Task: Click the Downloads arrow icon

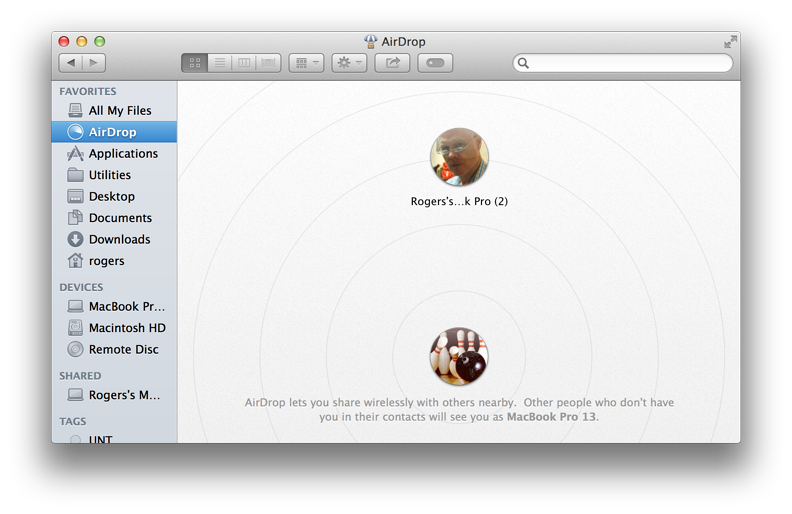Action: (x=75, y=239)
